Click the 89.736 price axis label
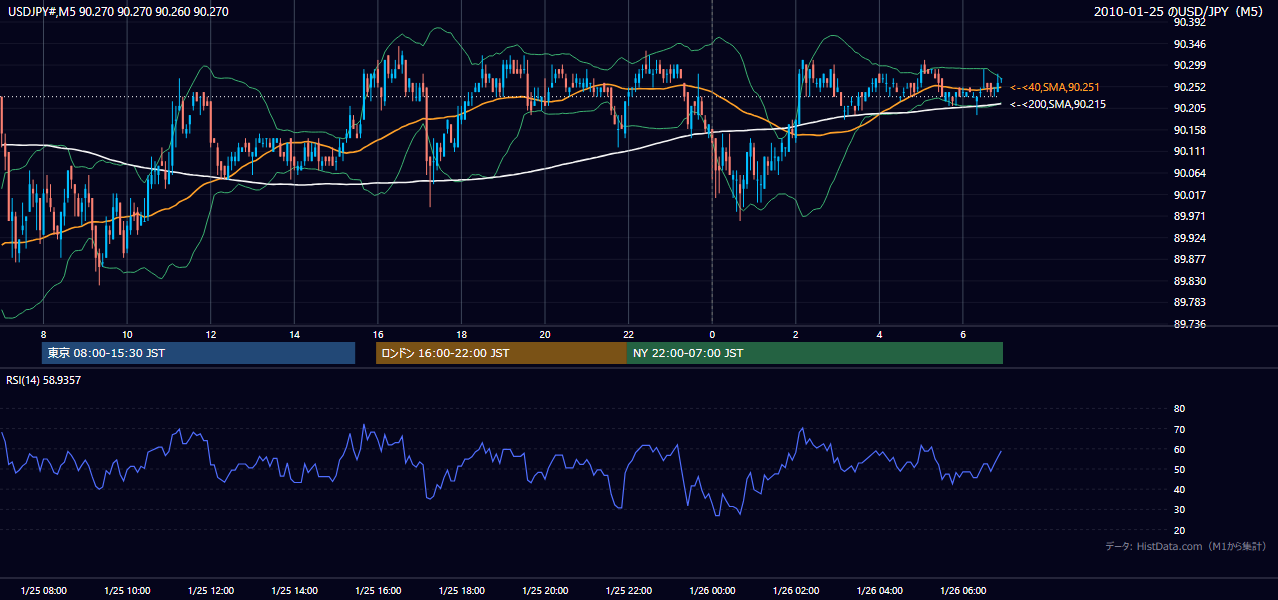This screenshot has height=600, width=1278. click(1188, 324)
